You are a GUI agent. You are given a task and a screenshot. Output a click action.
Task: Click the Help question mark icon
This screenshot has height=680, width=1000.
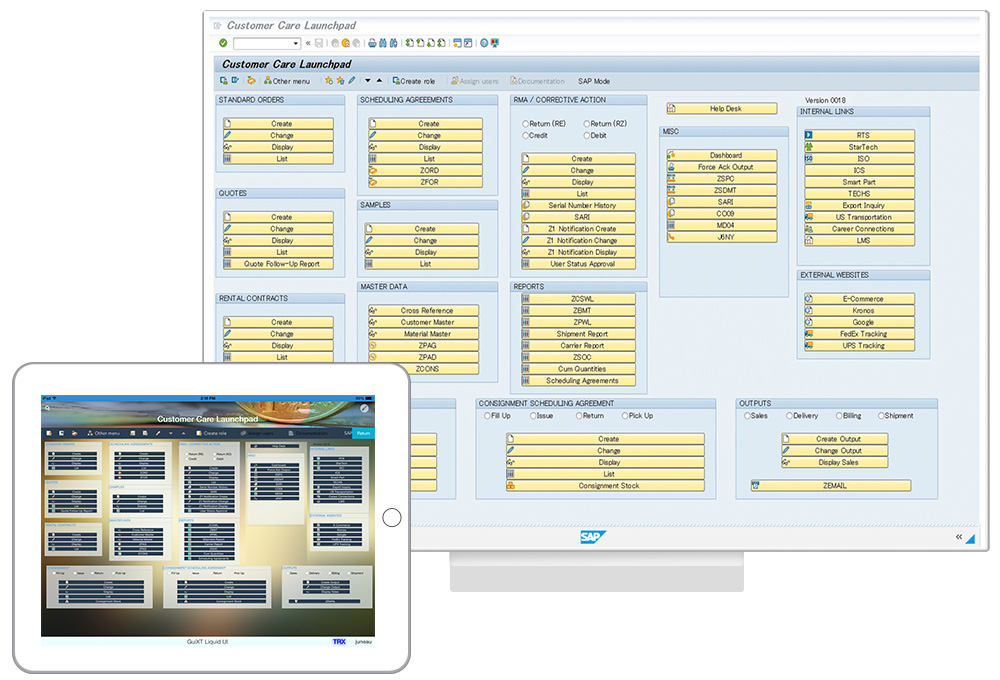(483, 43)
